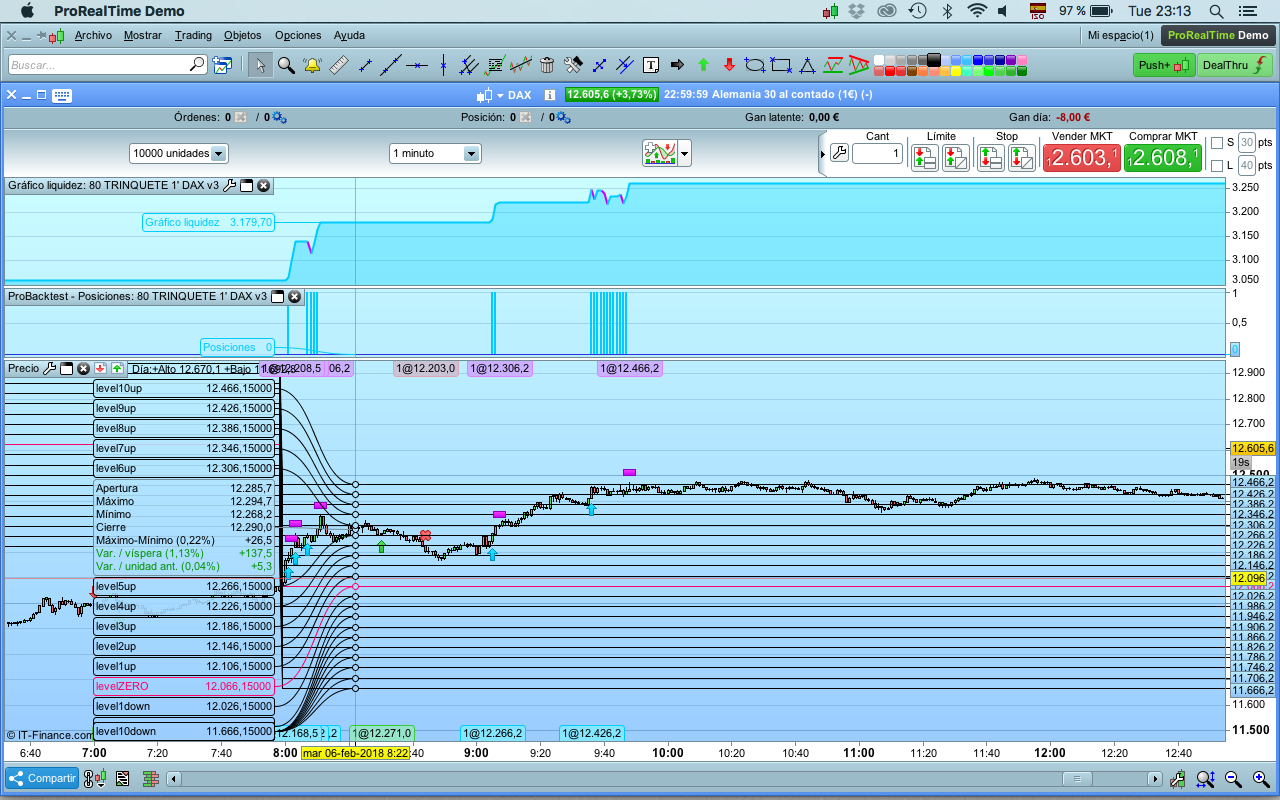Open the Ayuda menu
Screen dimensions: 1280x800
tap(349, 35)
